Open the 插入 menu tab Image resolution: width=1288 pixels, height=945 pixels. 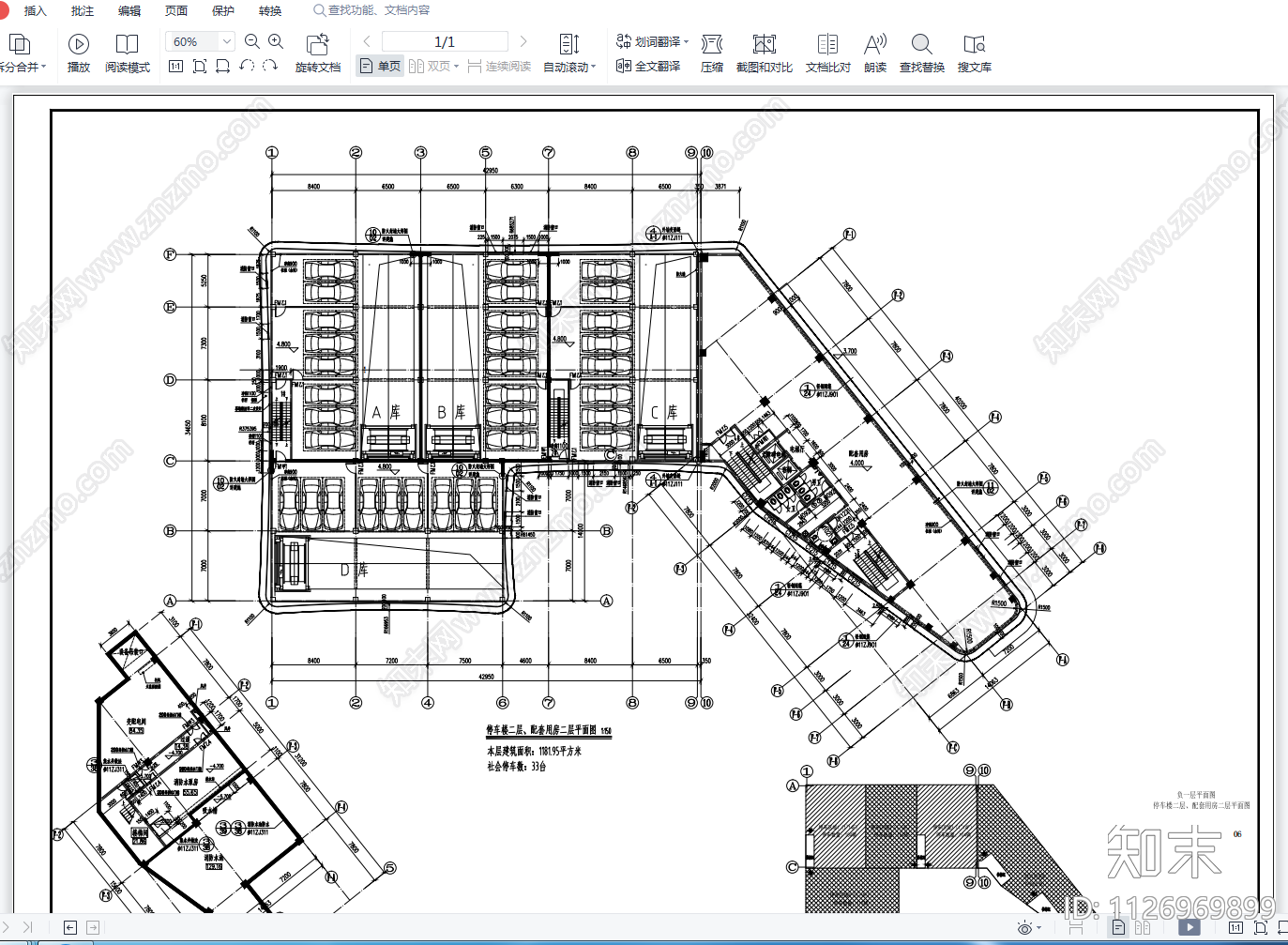(35, 11)
